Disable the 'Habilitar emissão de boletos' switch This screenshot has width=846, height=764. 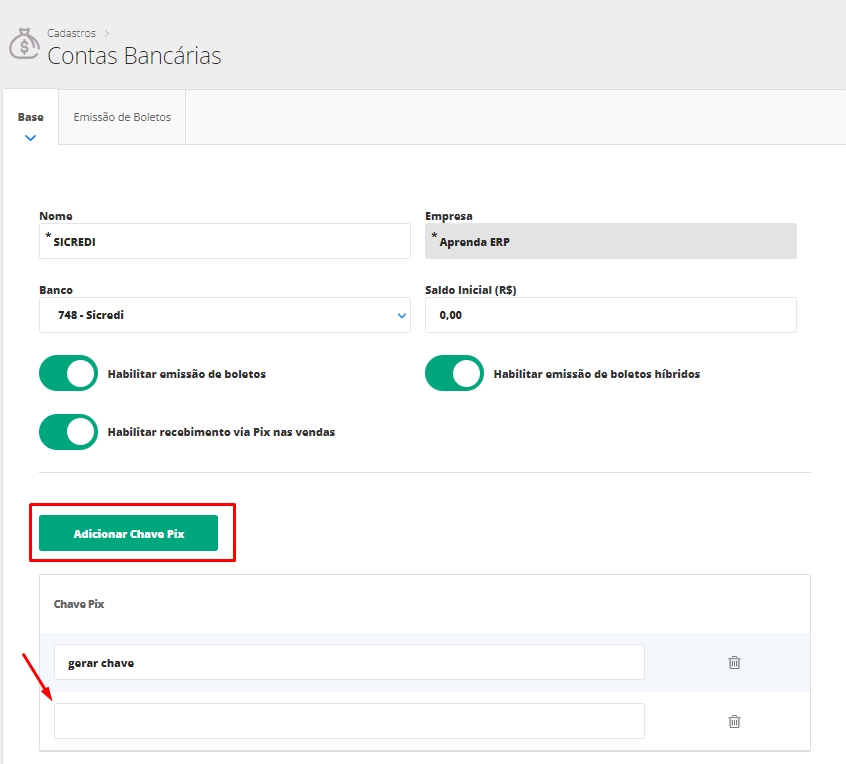click(68, 373)
